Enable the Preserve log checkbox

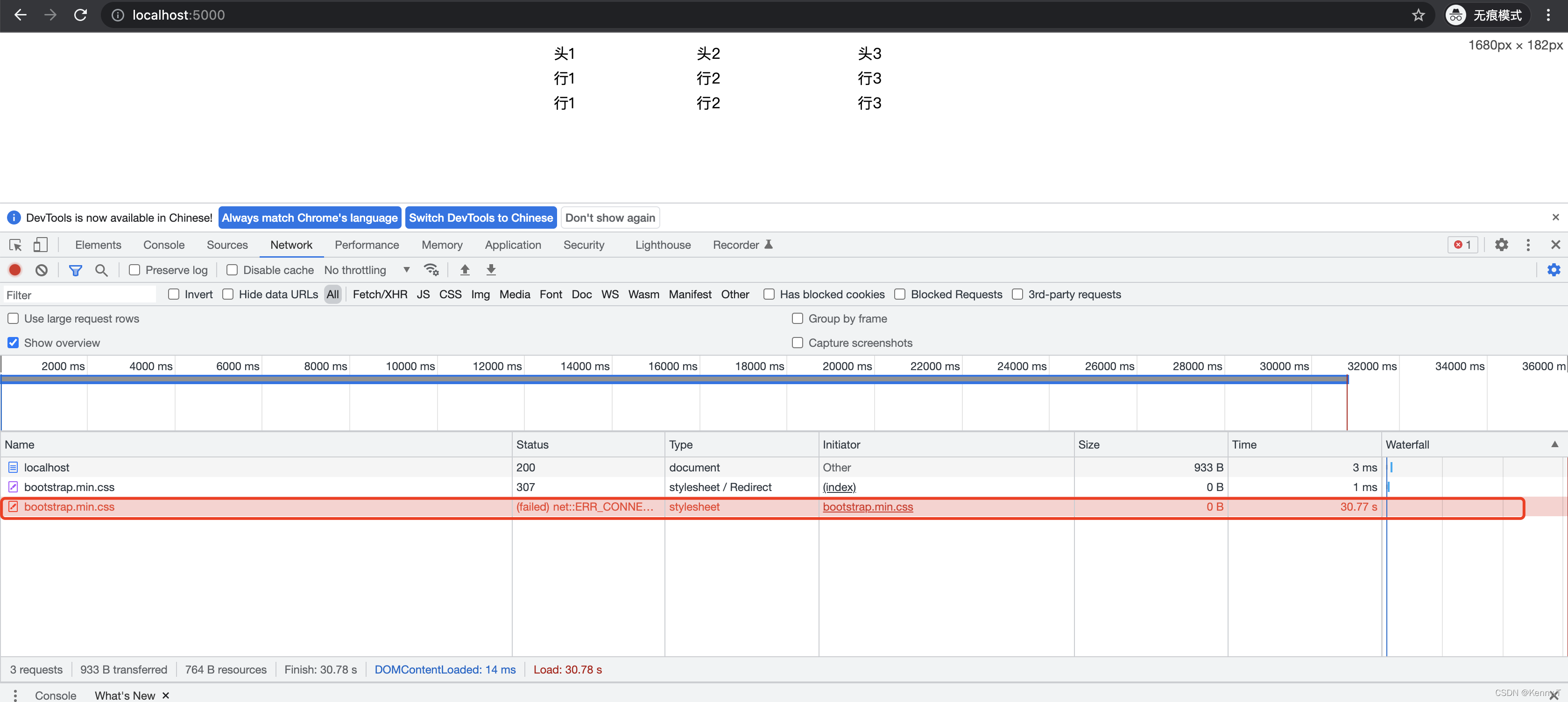[x=134, y=269]
